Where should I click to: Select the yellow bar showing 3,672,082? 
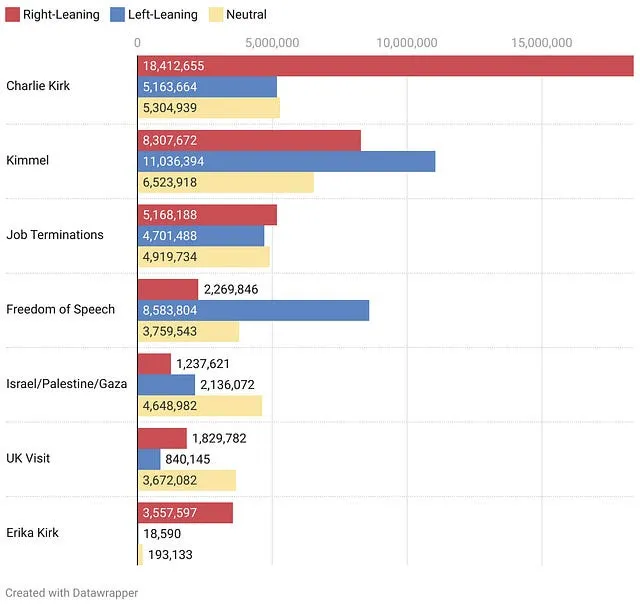186,480
